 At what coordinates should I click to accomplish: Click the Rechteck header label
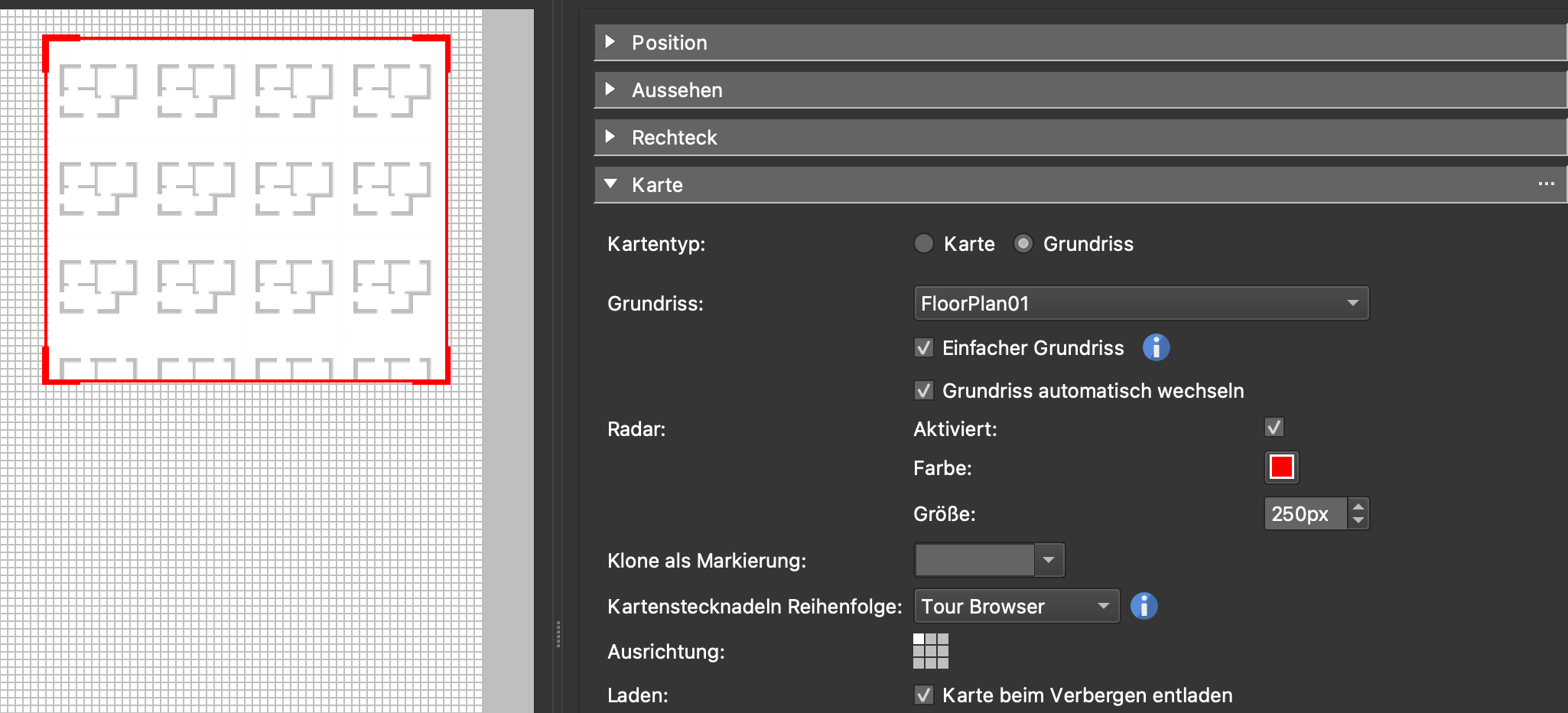(674, 138)
